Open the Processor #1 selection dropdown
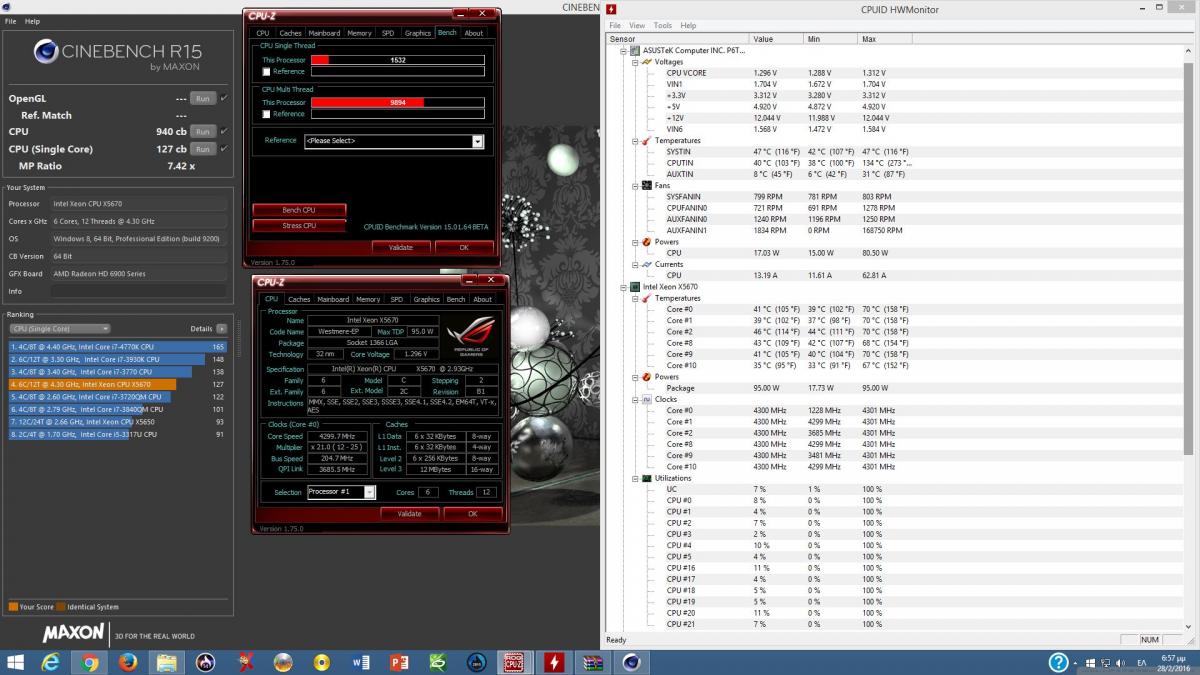 coord(341,492)
